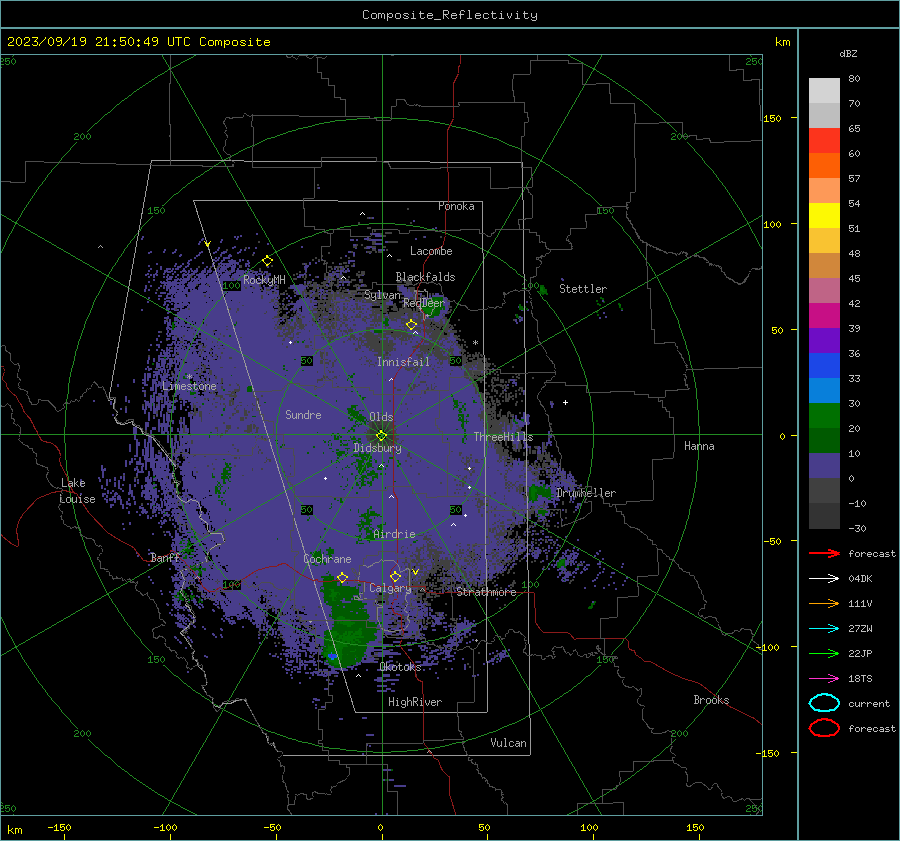900x841 pixels.
Task: Select the 80 dBZ light gray swatch
Action: point(824,91)
